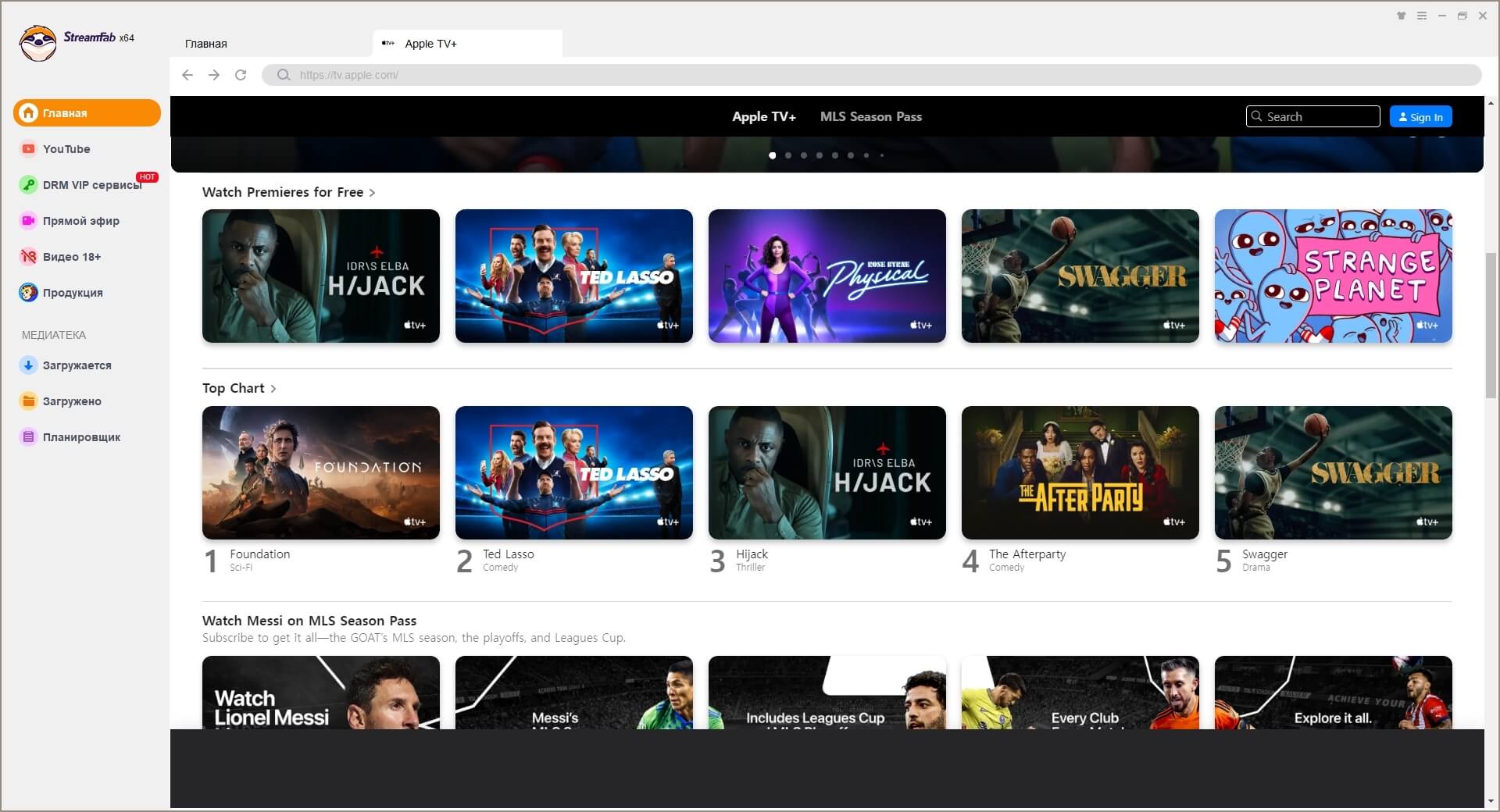Open Планировщик scheduler icon

[x=28, y=437]
